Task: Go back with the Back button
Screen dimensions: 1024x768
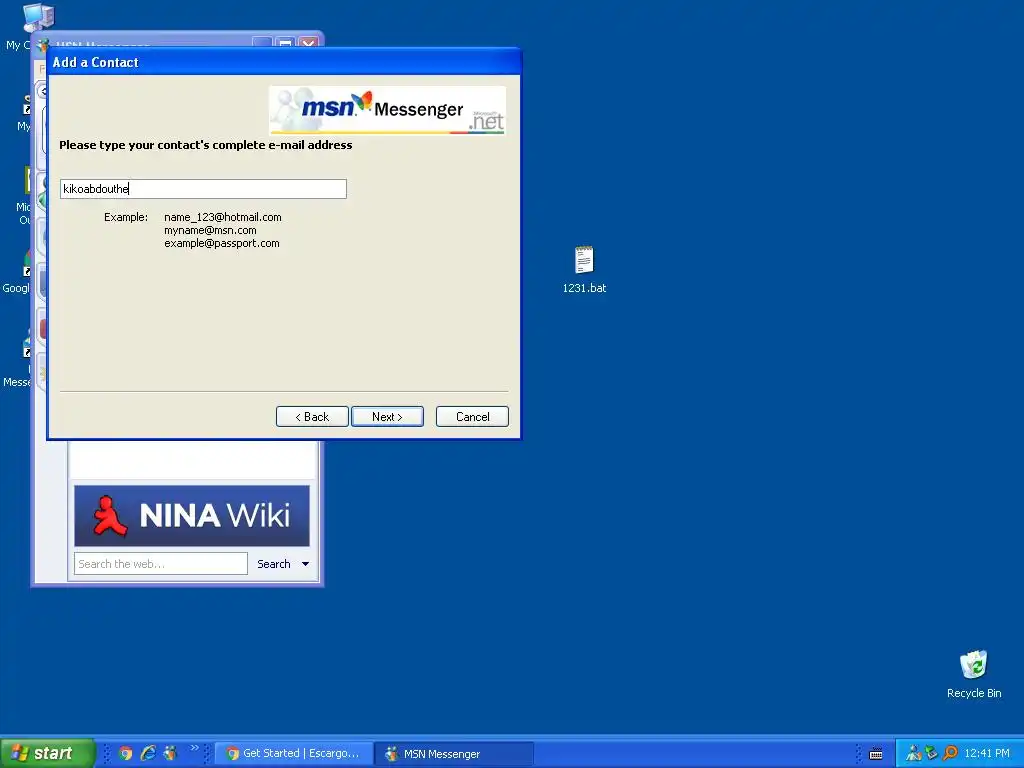Action: point(312,417)
